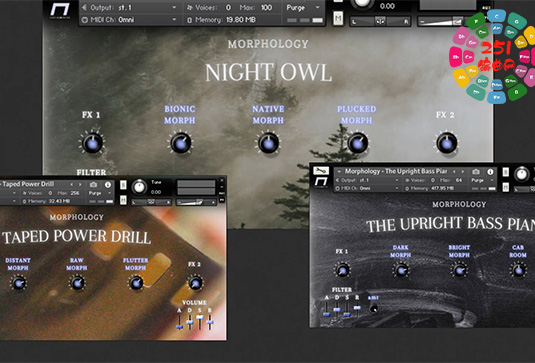Adjust the volume slider in Taped Power Drill header
The height and width of the screenshot is (363, 535).
click(197, 202)
